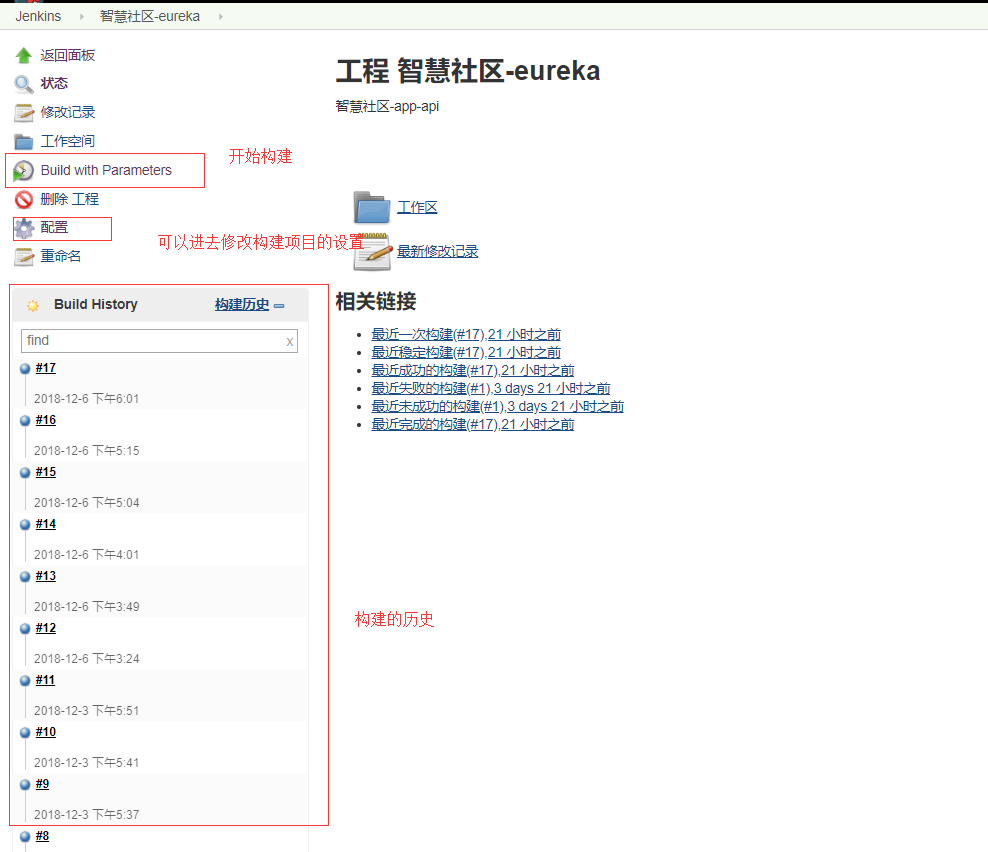The width and height of the screenshot is (988, 852).
Task: Click the 2018-12-6 下午5:15 build timestamp
Action: click(86, 451)
